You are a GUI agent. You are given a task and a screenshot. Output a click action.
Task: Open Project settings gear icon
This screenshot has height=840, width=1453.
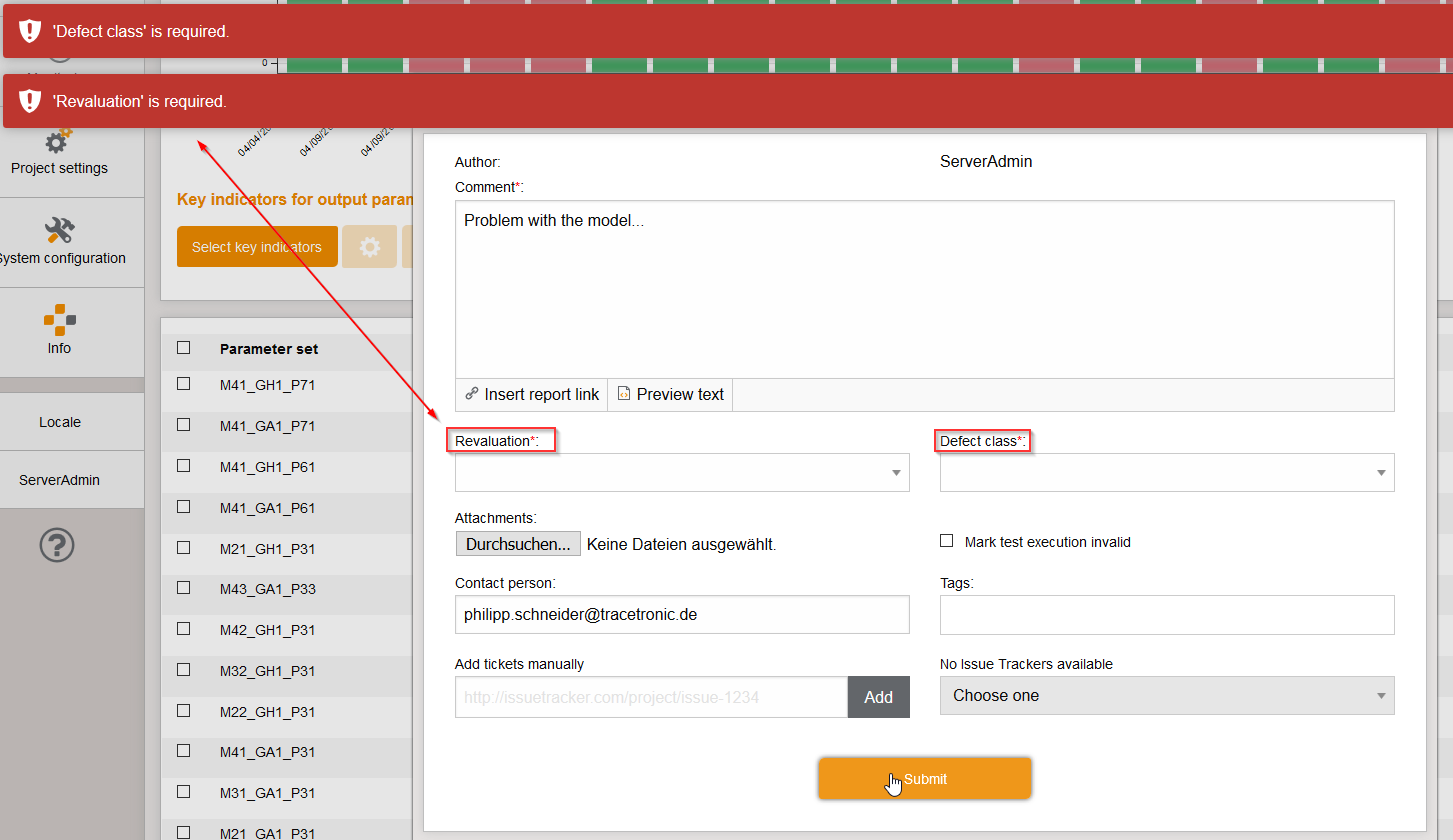pos(60,143)
